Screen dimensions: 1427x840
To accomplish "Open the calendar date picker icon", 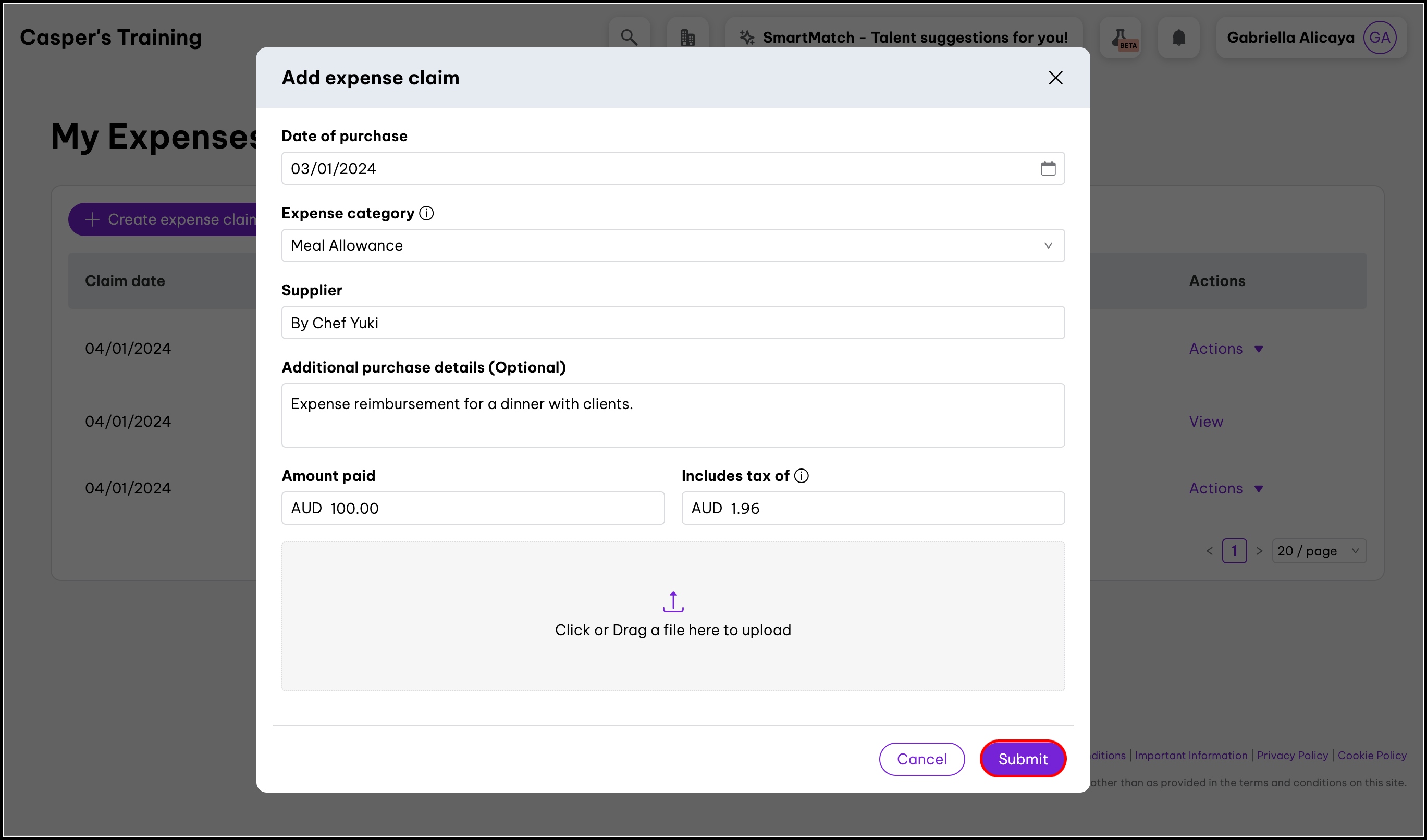I will [x=1048, y=168].
